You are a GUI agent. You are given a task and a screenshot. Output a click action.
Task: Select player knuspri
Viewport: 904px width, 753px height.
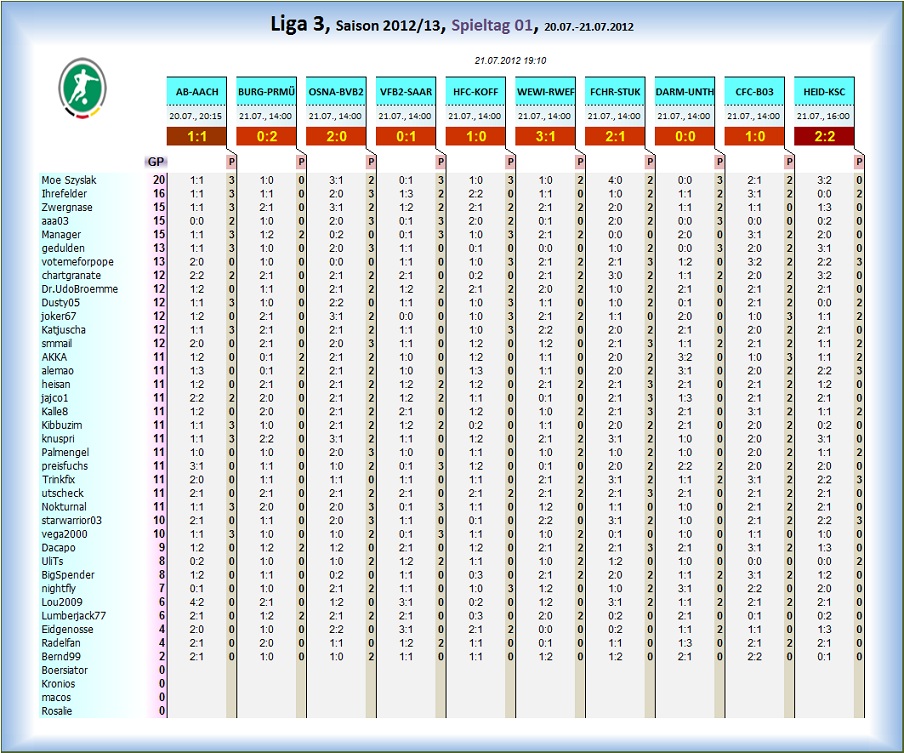click(58, 439)
